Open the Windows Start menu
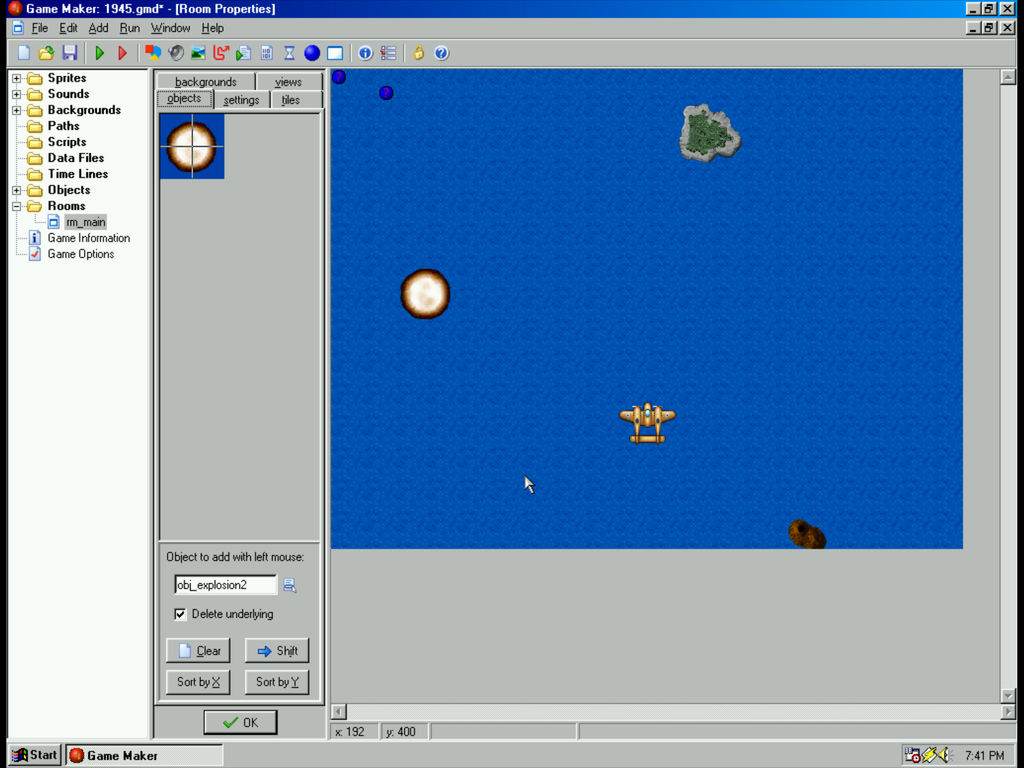Viewport: 1024px width, 768px height. [35, 755]
